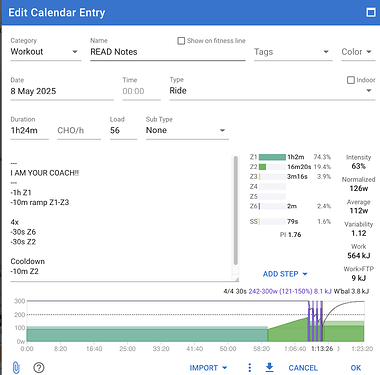The image size is (380, 375).
Task: Open the Sub Type None dropdown
Action: (187, 130)
